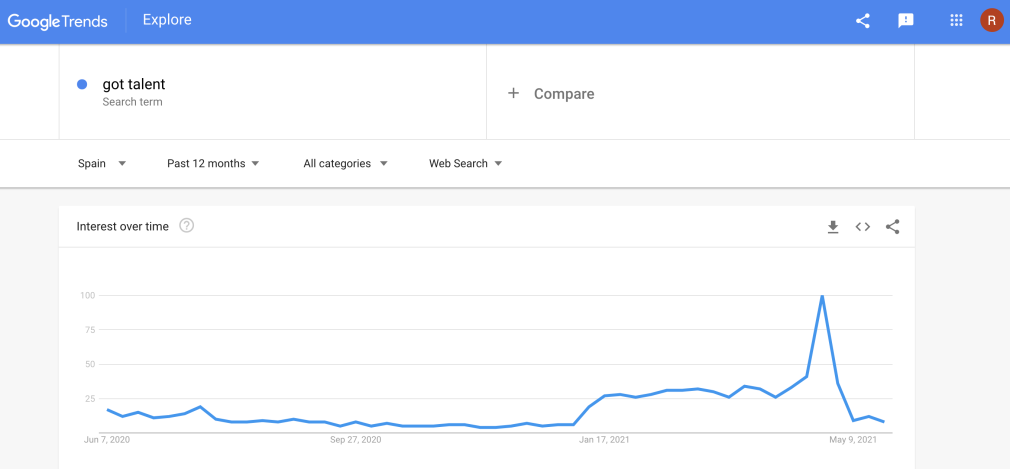Click the share icon in blue header
This screenshot has width=1010, height=469.
point(862,21)
